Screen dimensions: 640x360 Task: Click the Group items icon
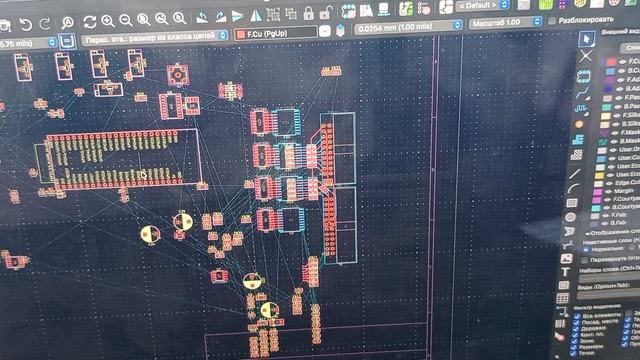pos(273,15)
